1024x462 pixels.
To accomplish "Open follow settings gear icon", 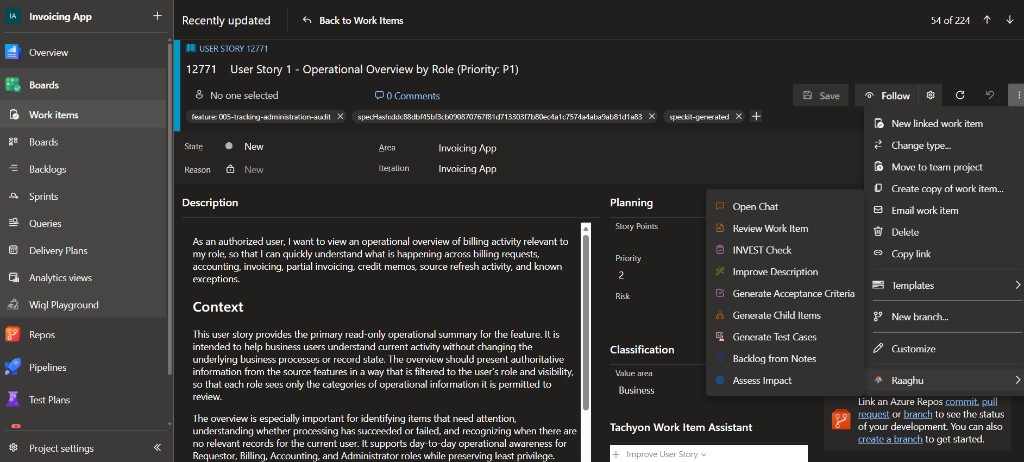I will click(x=931, y=95).
